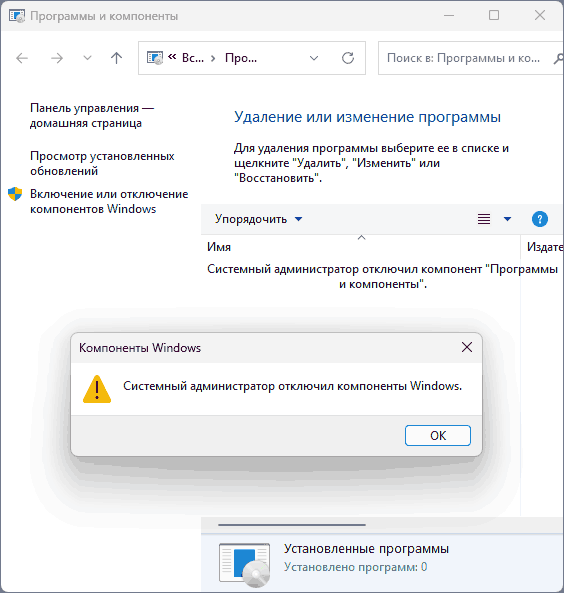Click the yellow warning triangle icon
This screenshot has height=593, width=564.
tap(97, 389)
